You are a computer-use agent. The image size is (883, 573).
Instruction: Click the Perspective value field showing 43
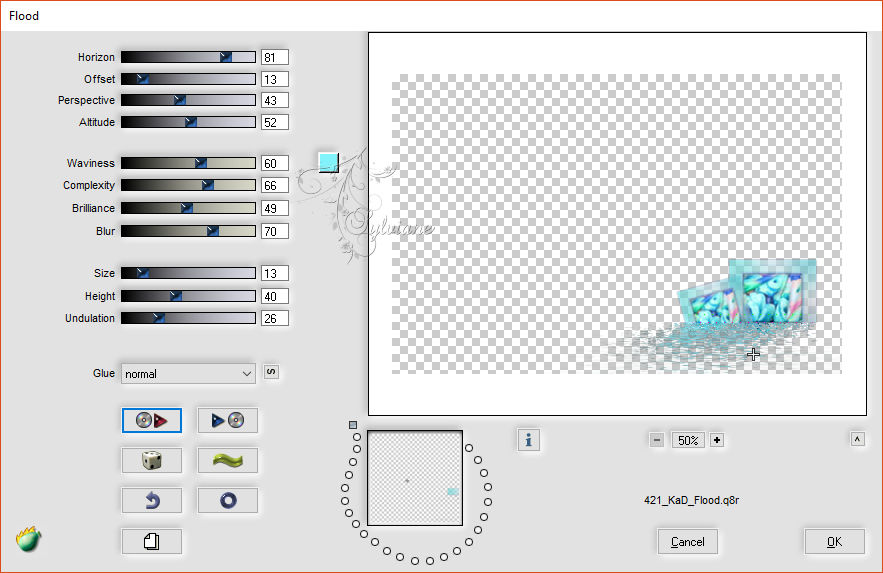click(x=275, y=100)
